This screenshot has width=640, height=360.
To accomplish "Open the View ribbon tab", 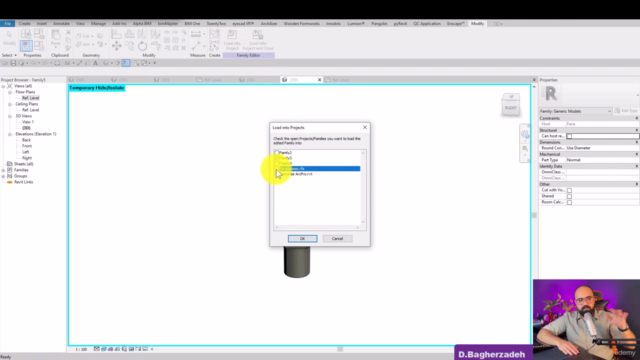I will pyautogui.click(x=80, y=24).
